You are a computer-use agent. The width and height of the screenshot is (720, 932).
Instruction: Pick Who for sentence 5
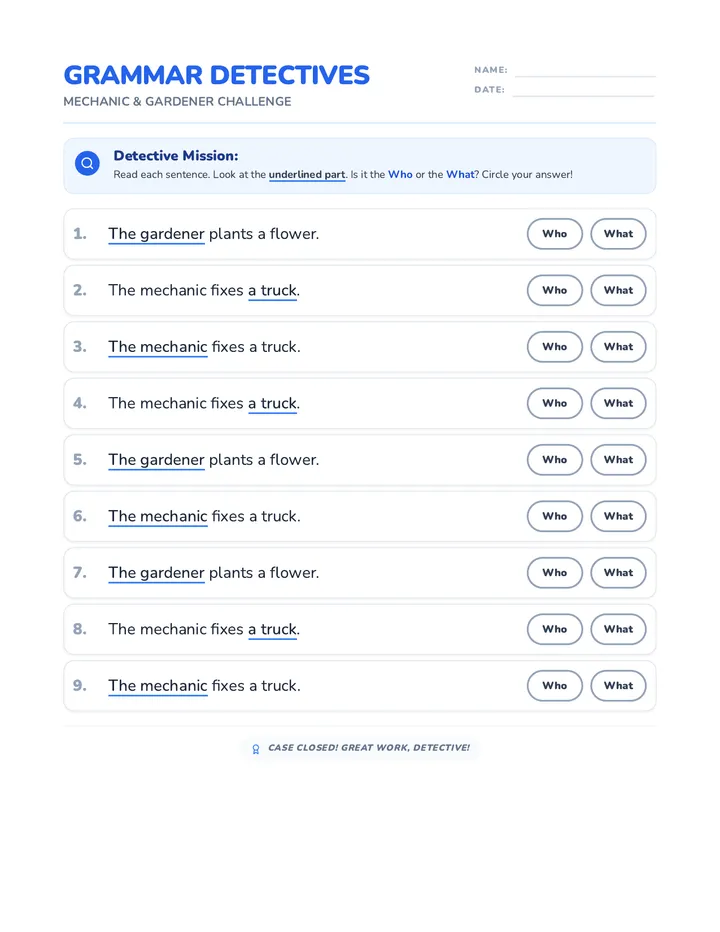coord(555,459)
